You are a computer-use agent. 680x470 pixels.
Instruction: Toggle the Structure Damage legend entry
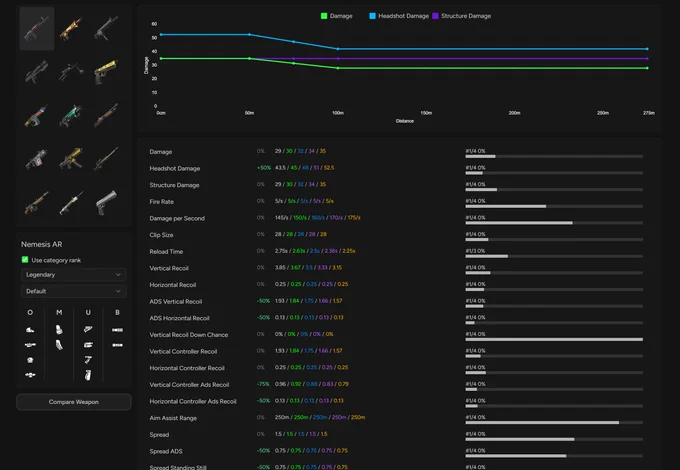click(461, 16)
